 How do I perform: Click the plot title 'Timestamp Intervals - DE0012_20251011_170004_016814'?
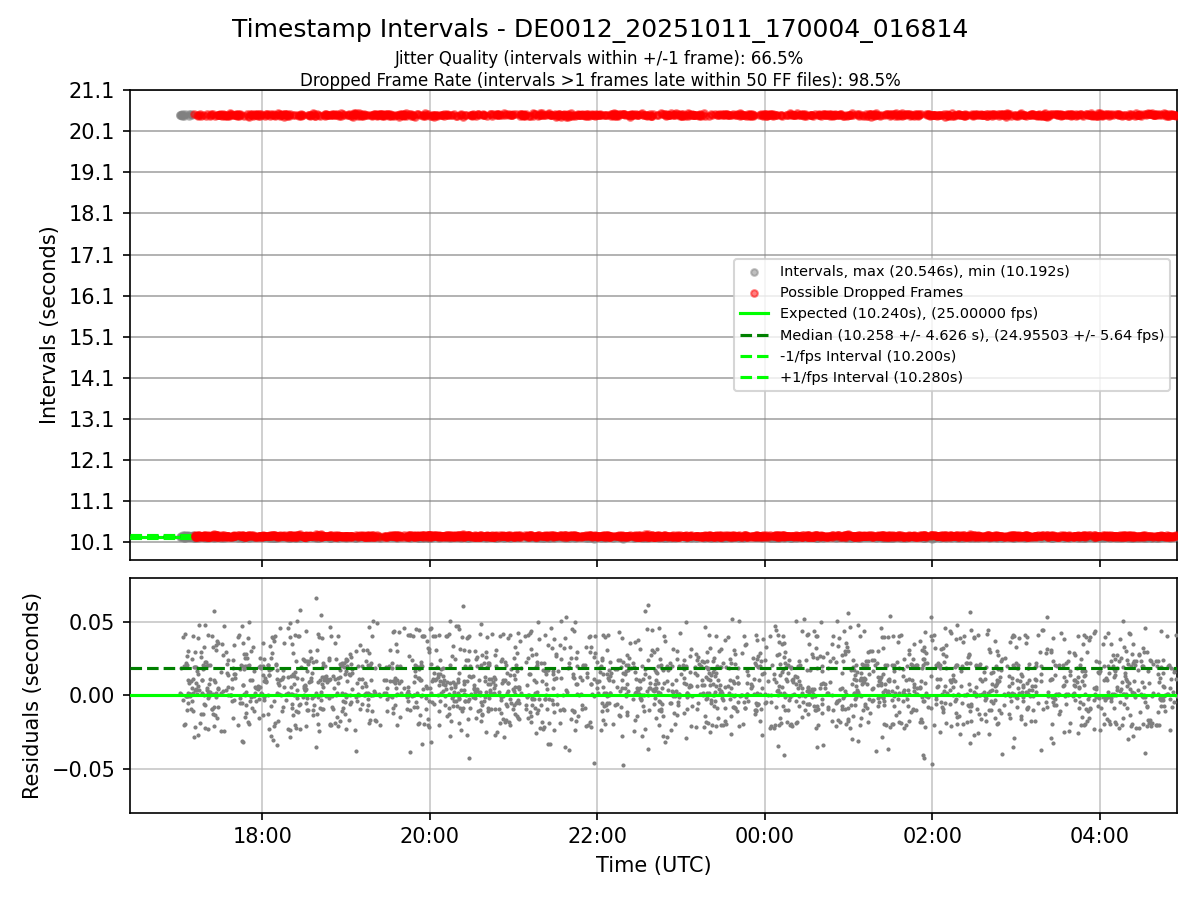(x=600, y=29)
